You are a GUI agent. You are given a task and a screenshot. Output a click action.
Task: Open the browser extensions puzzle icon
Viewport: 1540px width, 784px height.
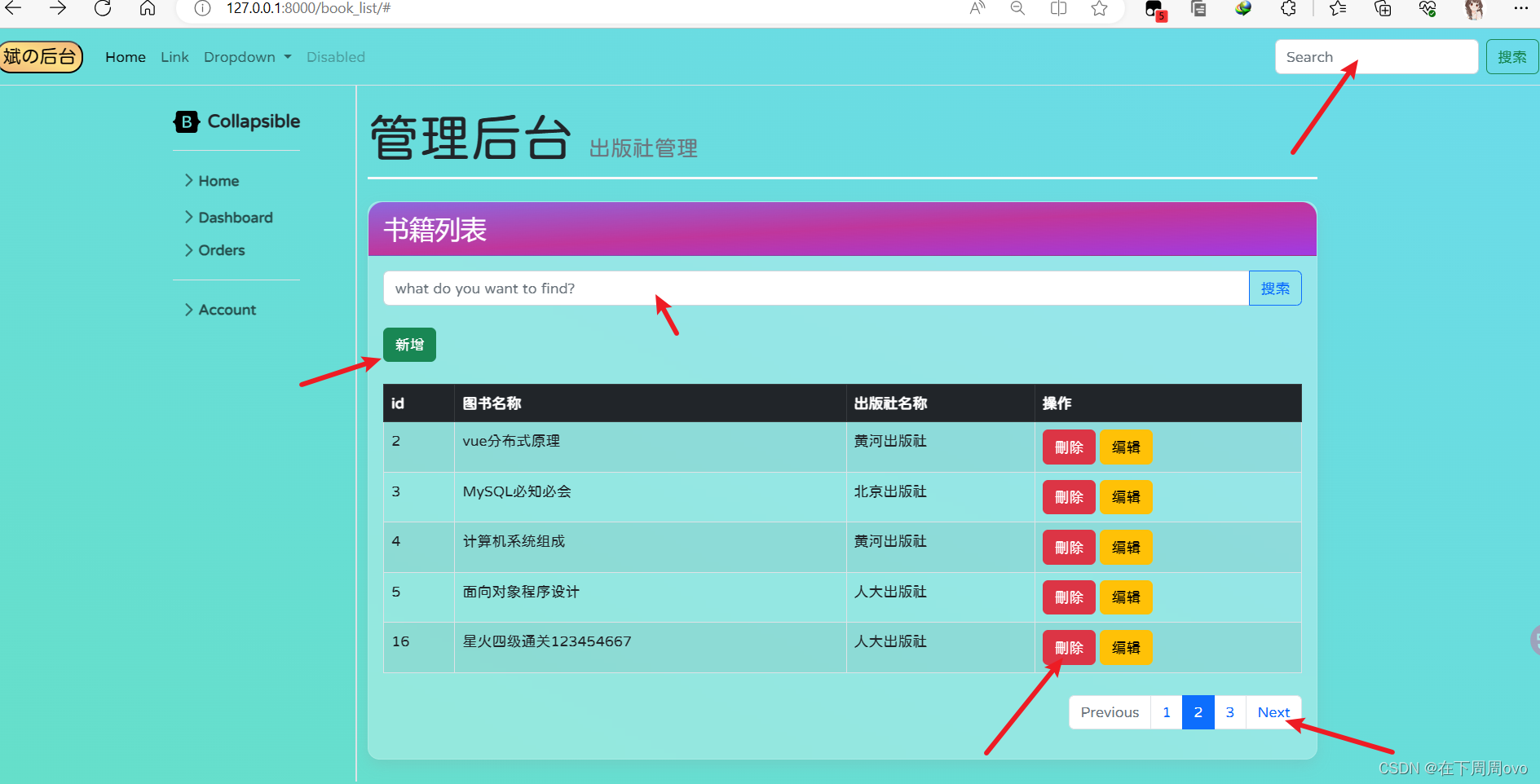[1288, 9]
